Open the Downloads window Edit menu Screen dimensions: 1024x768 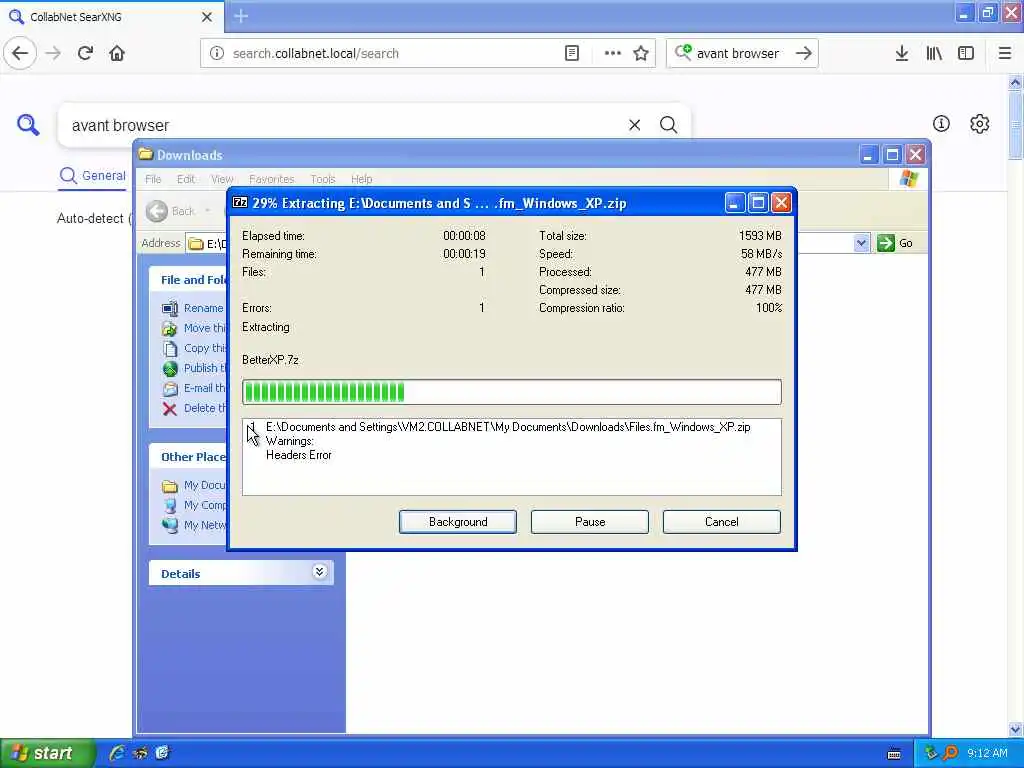[x=185, y=179]
